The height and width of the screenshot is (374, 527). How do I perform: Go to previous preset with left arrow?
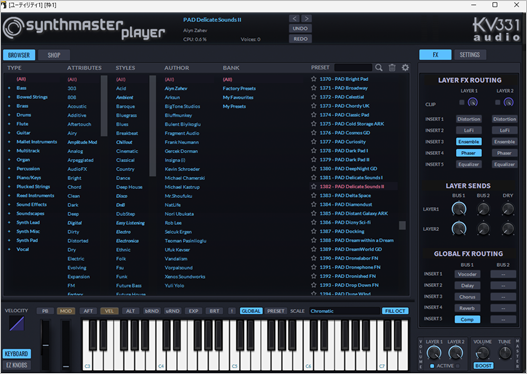click(x=294, y=18)
